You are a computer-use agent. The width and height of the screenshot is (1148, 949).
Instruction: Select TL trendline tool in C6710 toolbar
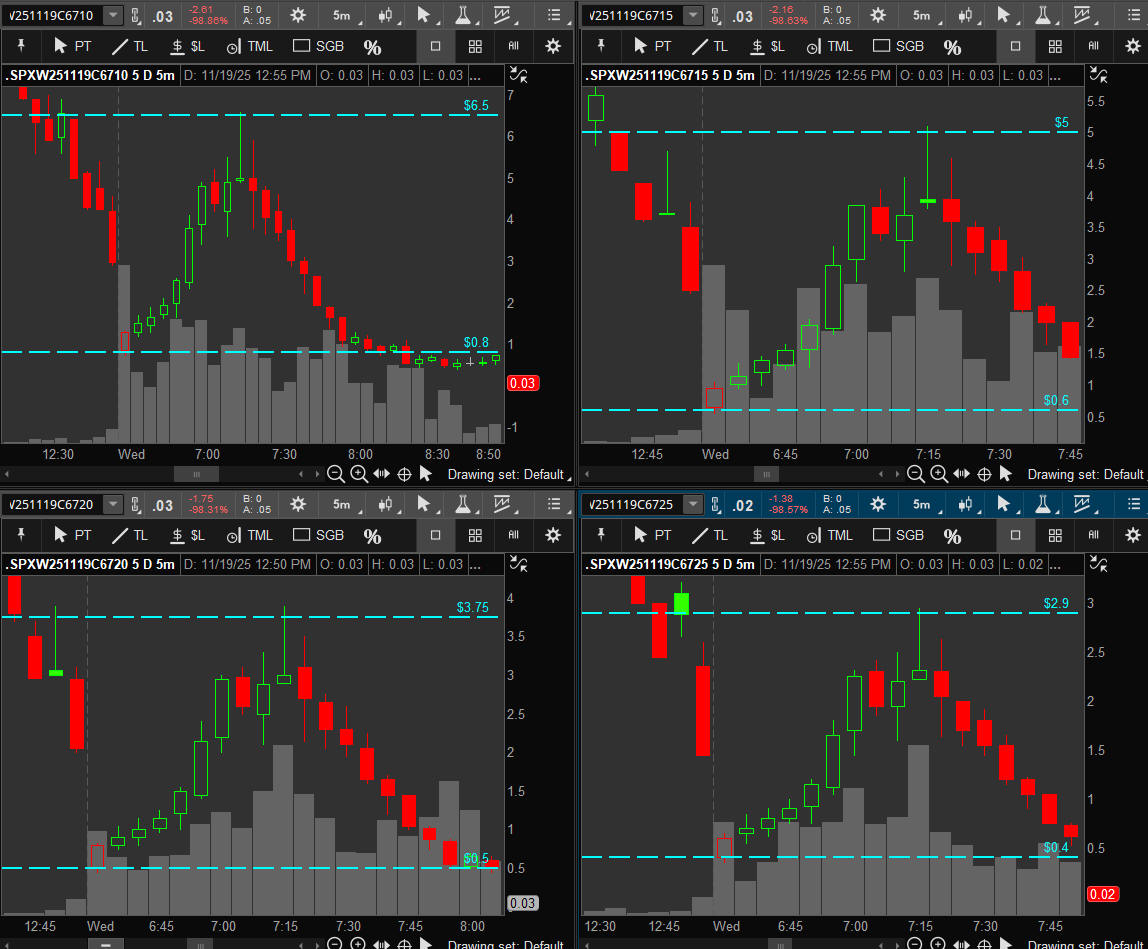click(131, 47)
